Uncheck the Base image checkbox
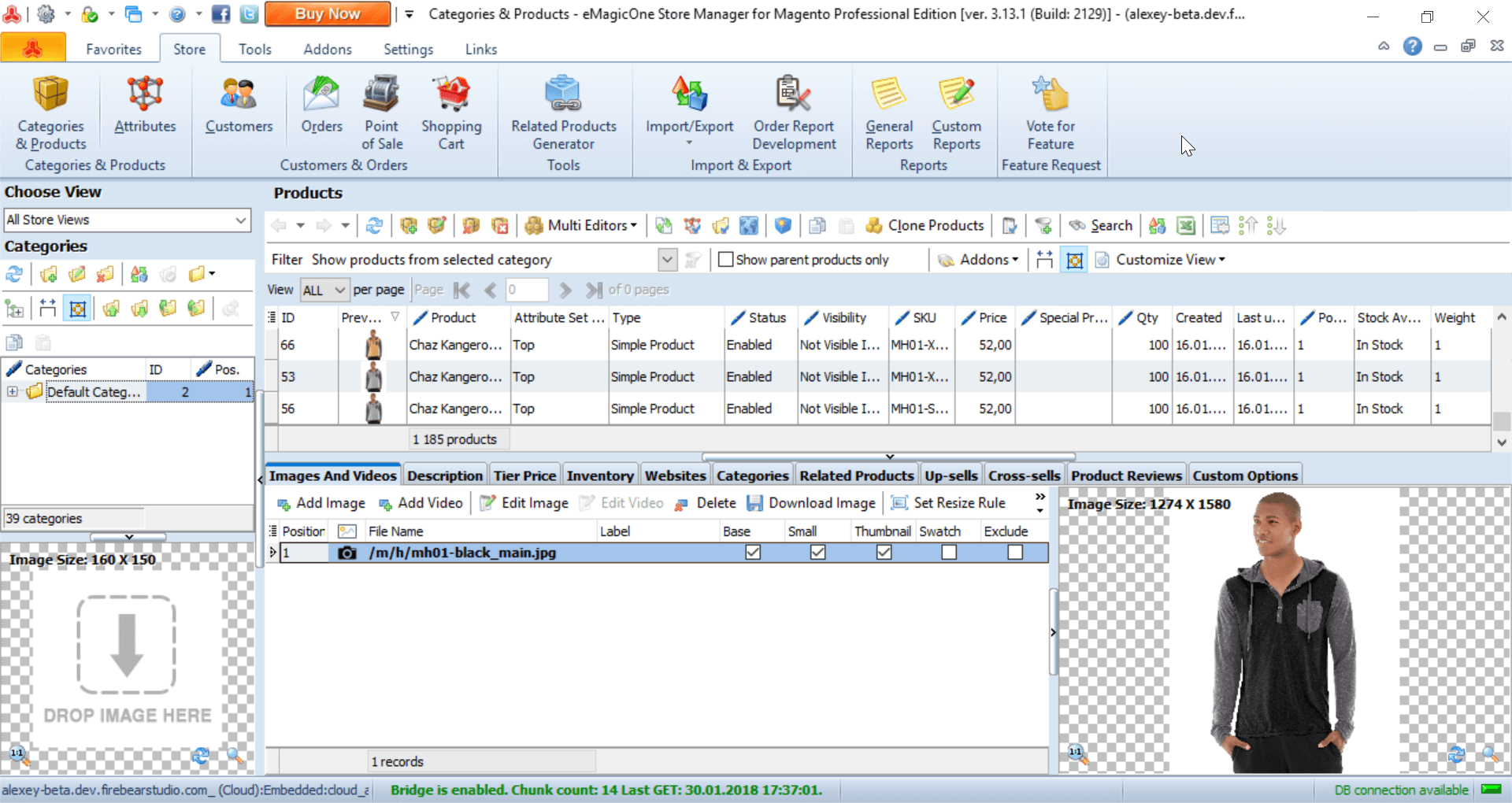This screenshot has width=1512, height=803. coord(753,553)
